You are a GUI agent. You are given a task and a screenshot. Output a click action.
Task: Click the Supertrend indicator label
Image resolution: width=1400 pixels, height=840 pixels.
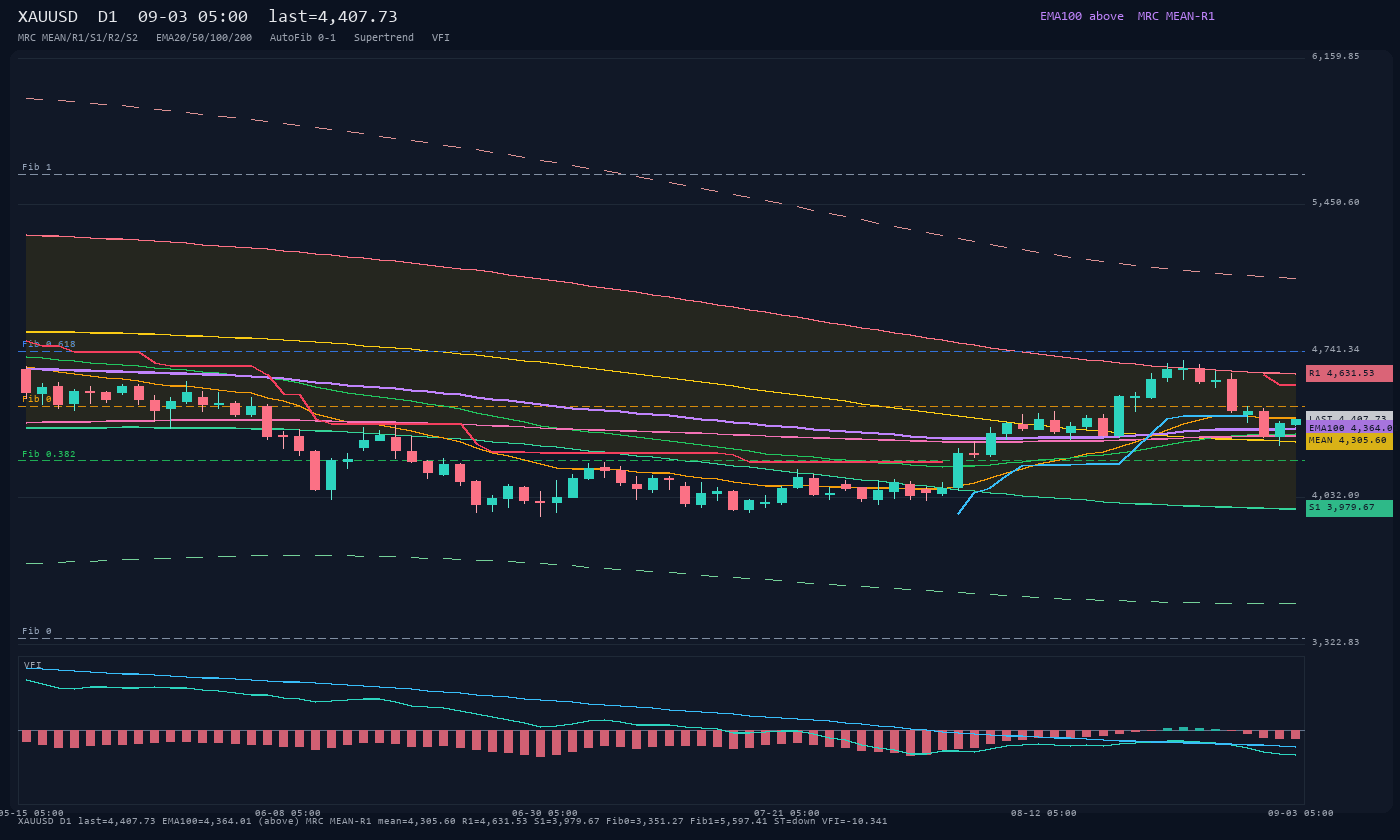pyautogui.click(x=384, y=38)
